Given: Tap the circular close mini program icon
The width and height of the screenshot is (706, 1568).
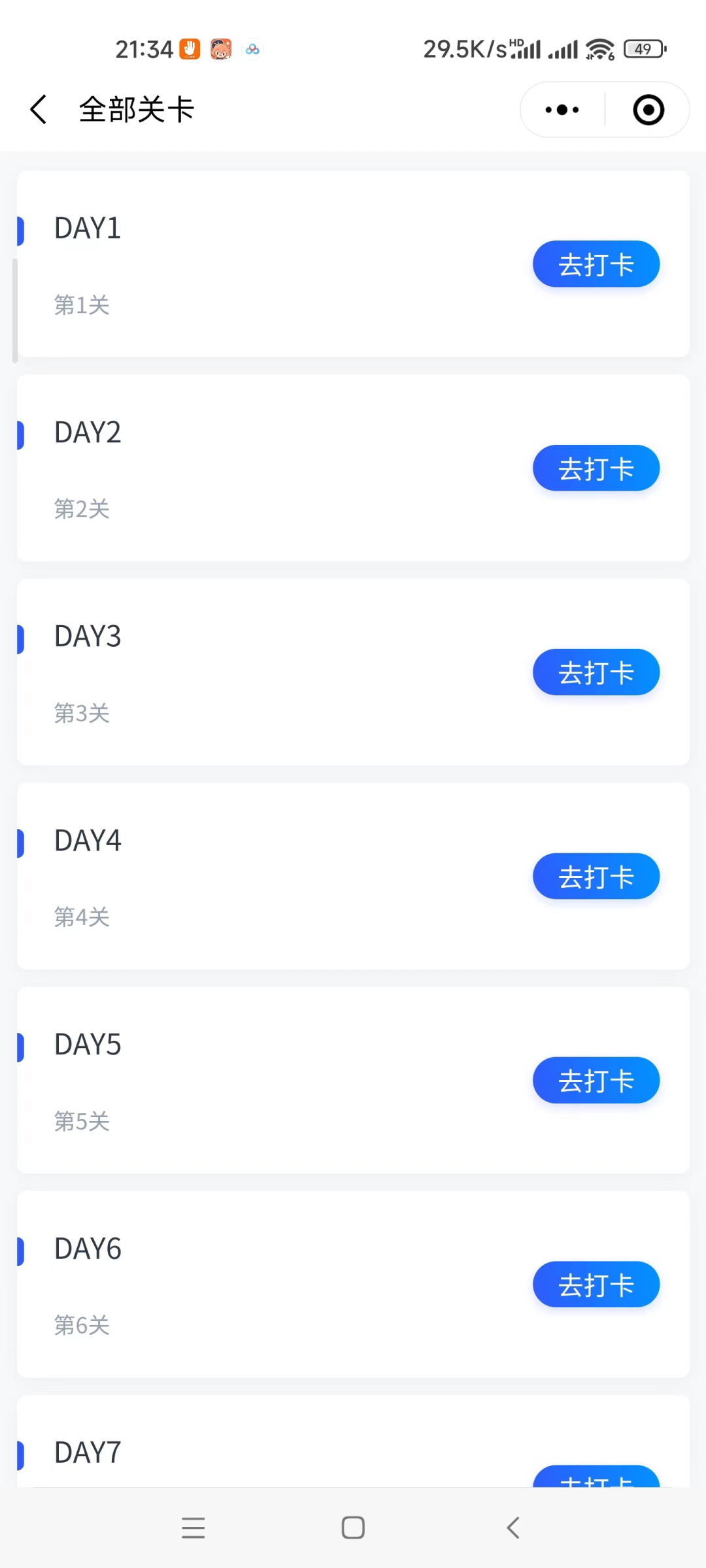Looking at the screenshot, I should point(648,110).
